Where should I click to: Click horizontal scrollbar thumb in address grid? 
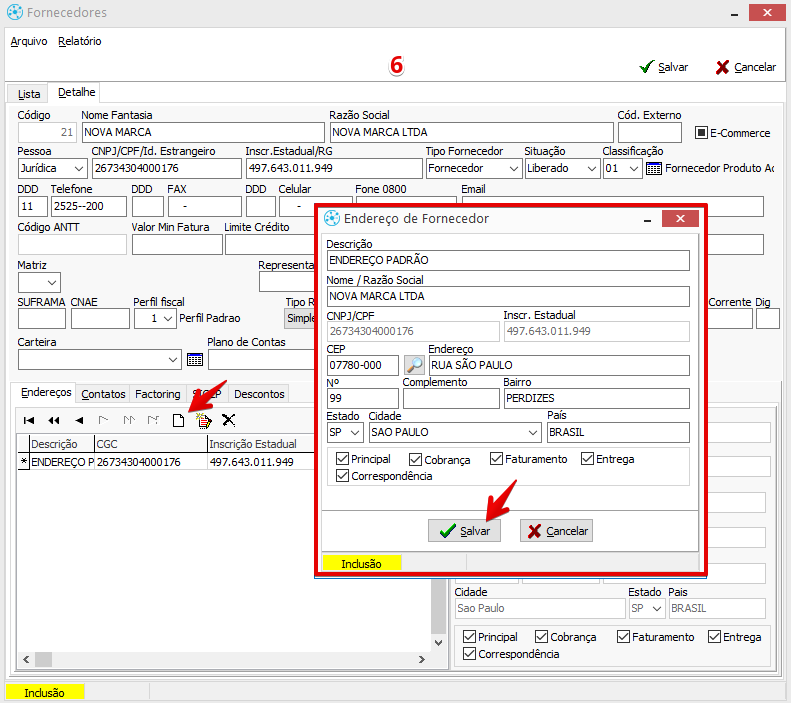(x=43, y=659)
